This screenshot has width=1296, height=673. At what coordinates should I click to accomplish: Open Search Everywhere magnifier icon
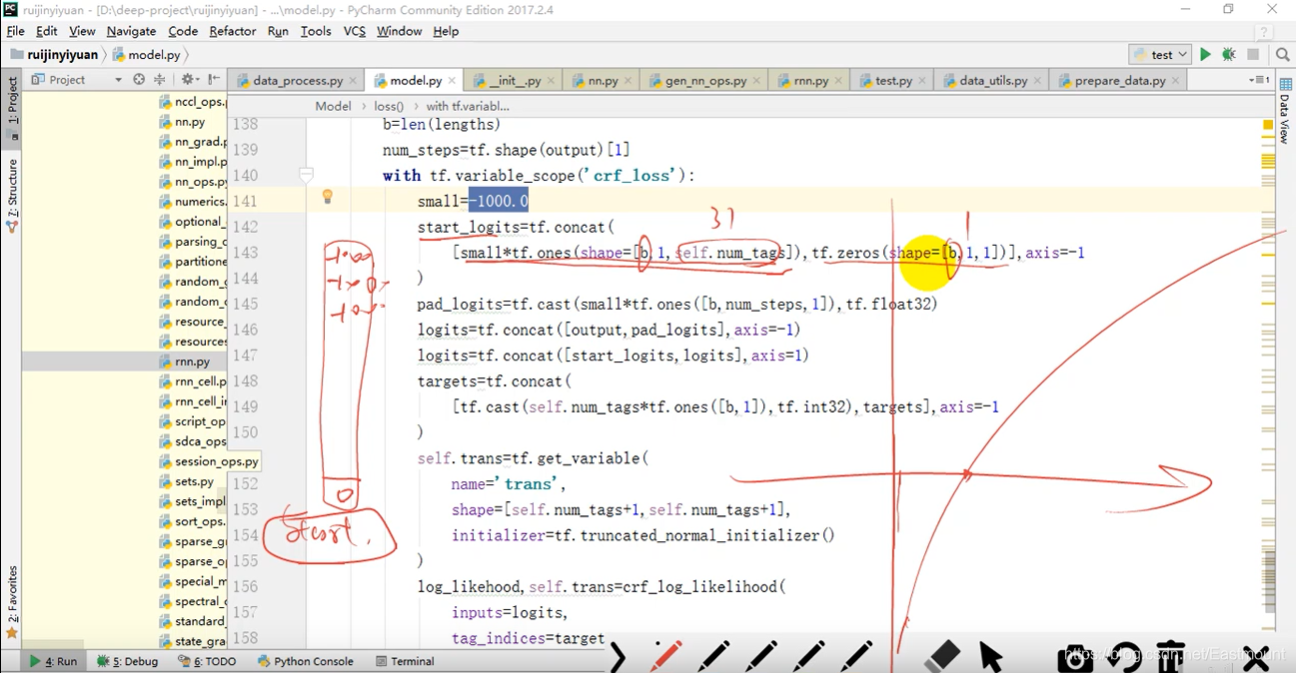point(1282,55)
